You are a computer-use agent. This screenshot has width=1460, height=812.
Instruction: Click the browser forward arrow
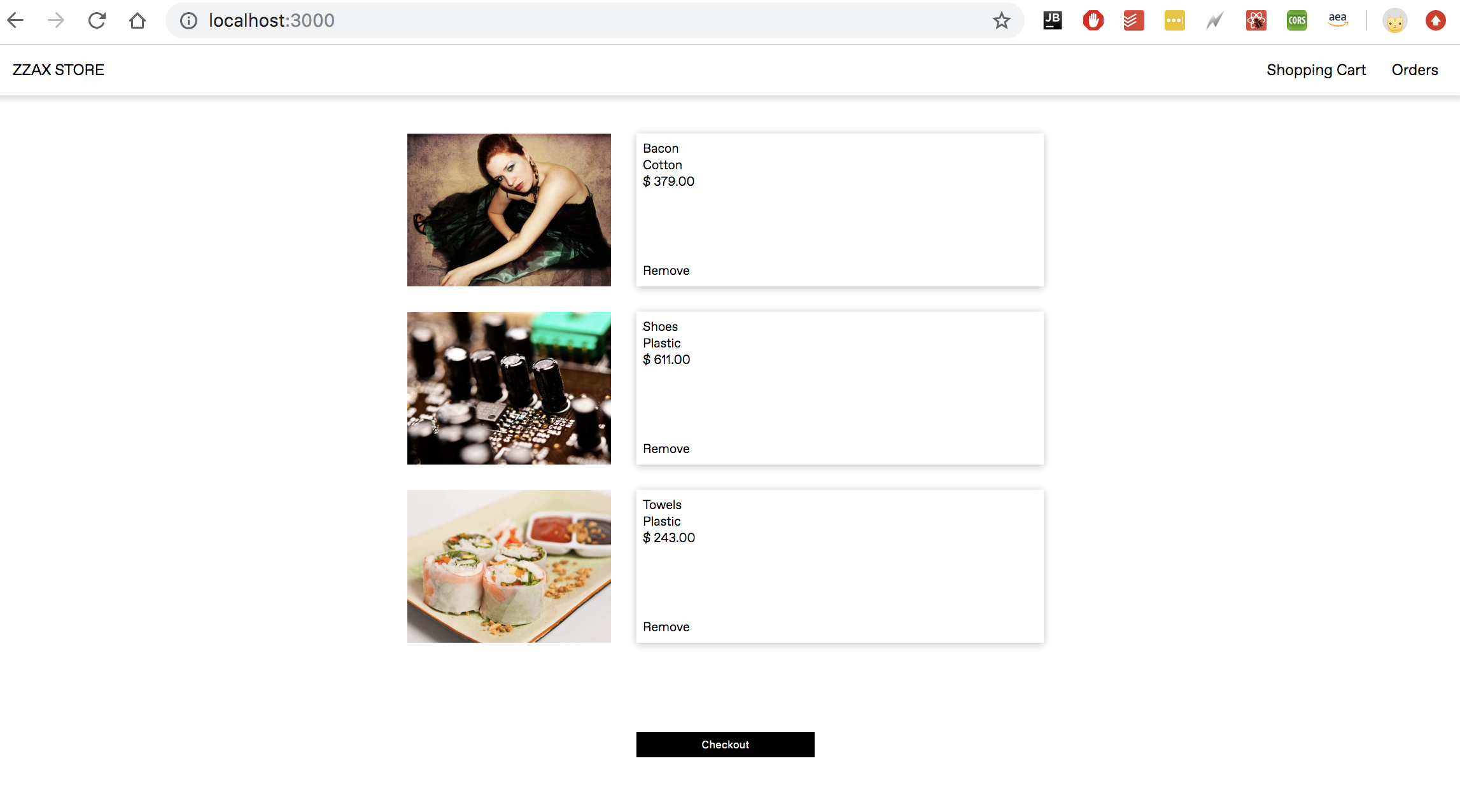(56, 20)
